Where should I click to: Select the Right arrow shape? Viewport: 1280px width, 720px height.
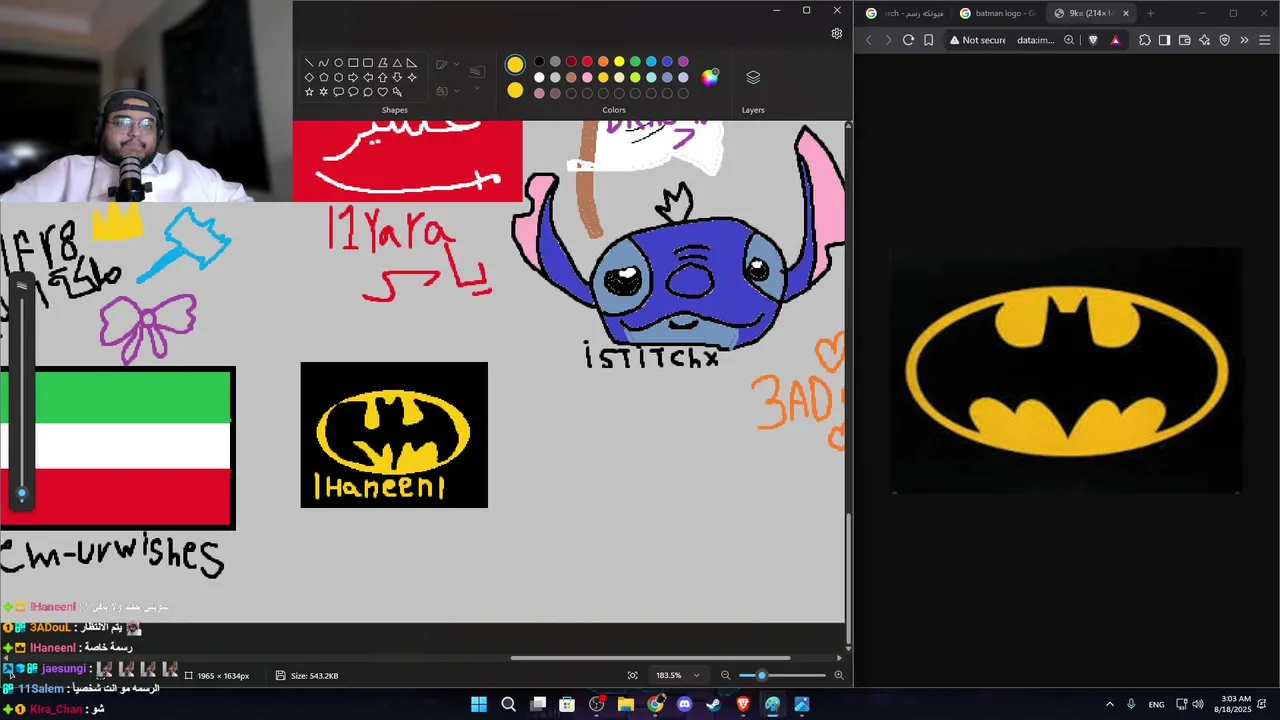(353, 77)
